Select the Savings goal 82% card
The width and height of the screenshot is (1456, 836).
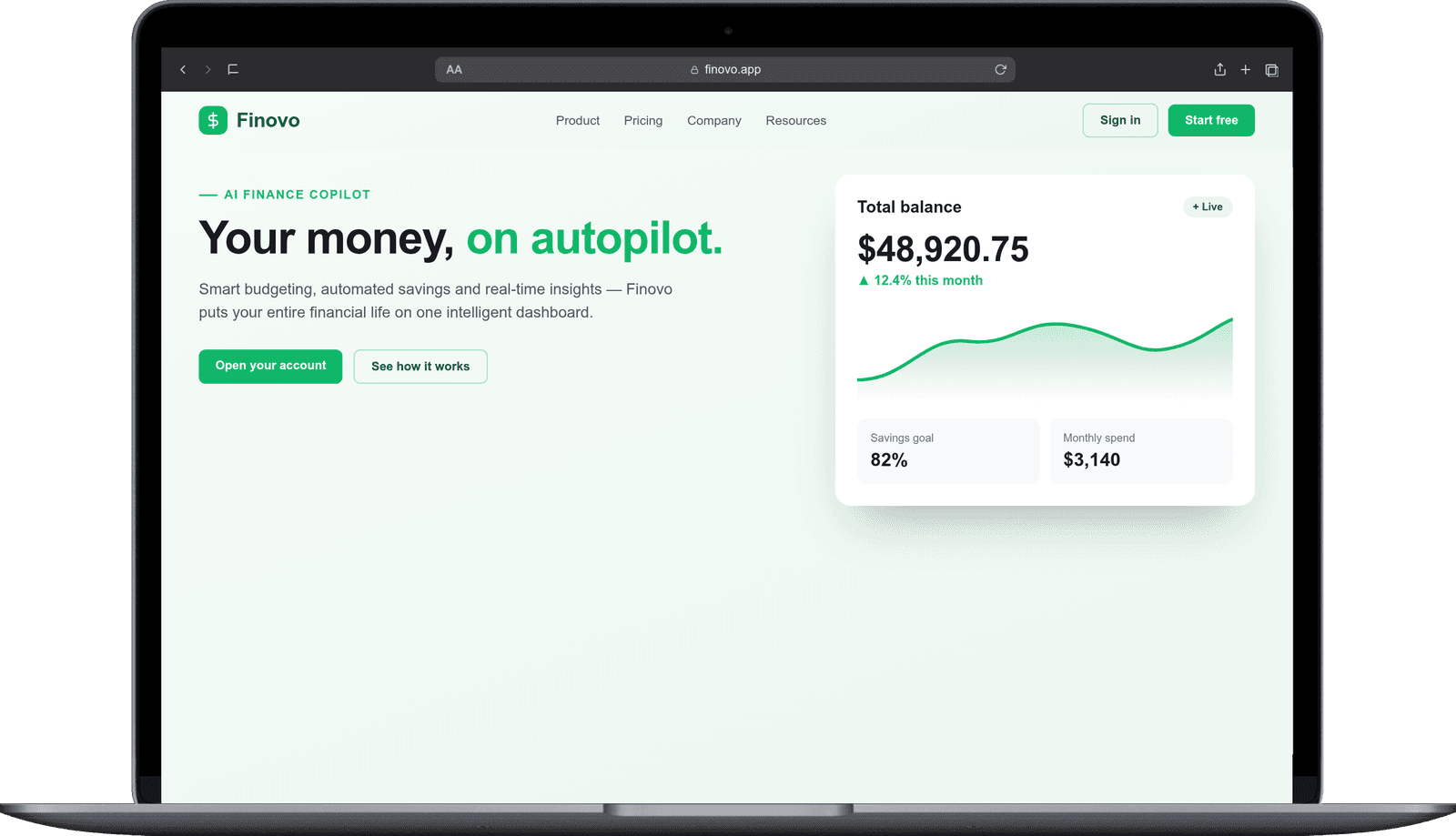(x=948, y=450)
